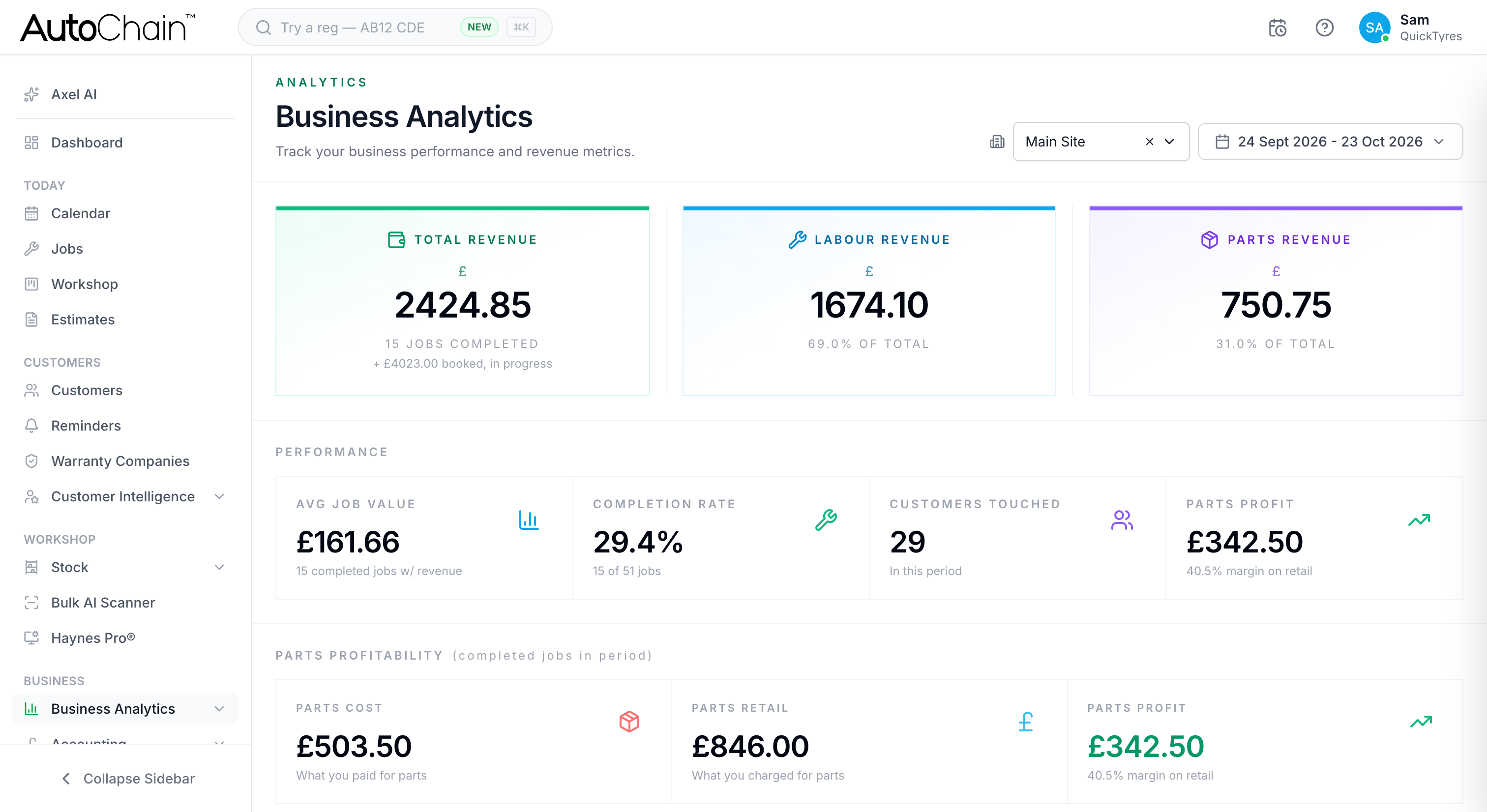Click the NEW badge in the search bar
1487x812 pixels.
[479, 27]
